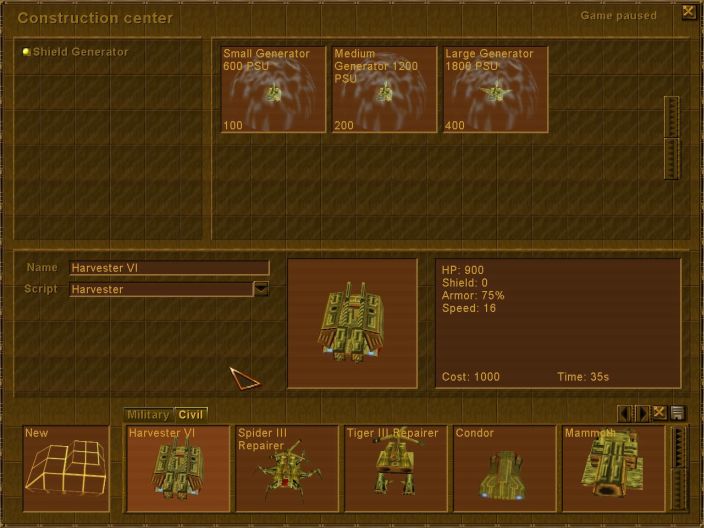Save design with the disk icon
The height and width of the screenshot is (528, 704).
tap(677, 413)
